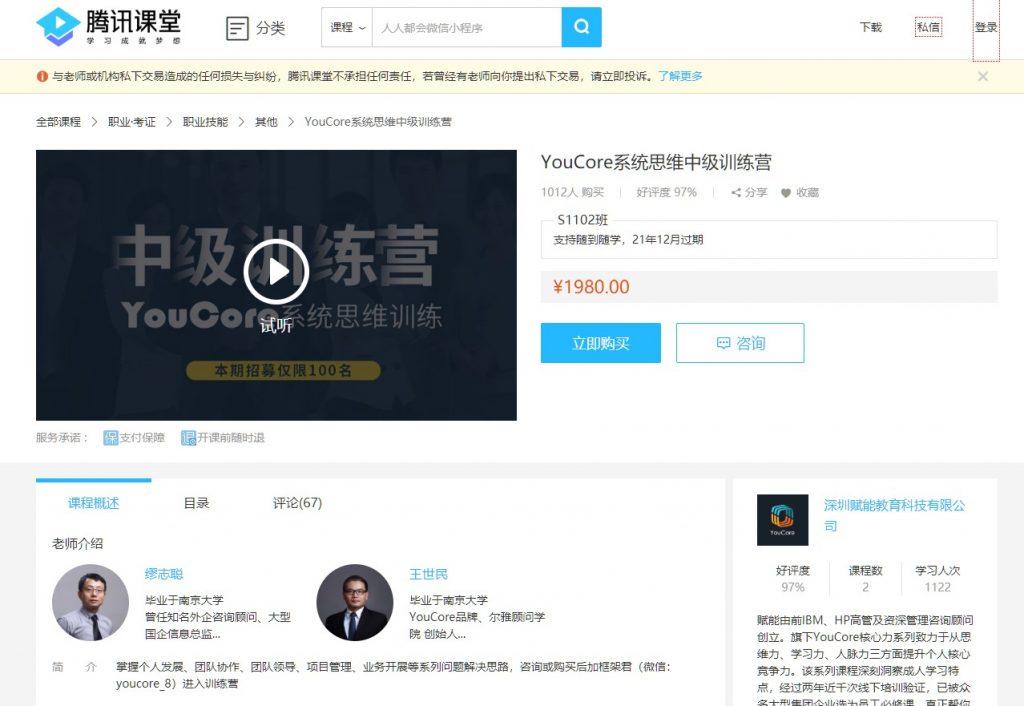
Task: Dismiss the private transaction warning banner
Action: 983,76
